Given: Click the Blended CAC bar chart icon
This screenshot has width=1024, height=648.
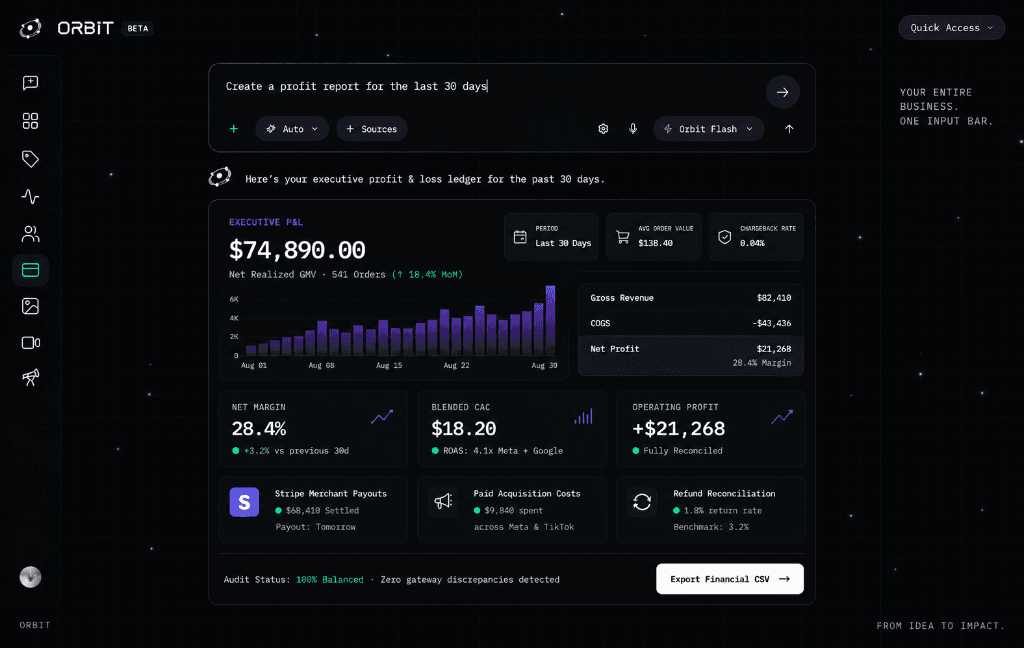Looking at the screenshot, I should coord(583,416).
